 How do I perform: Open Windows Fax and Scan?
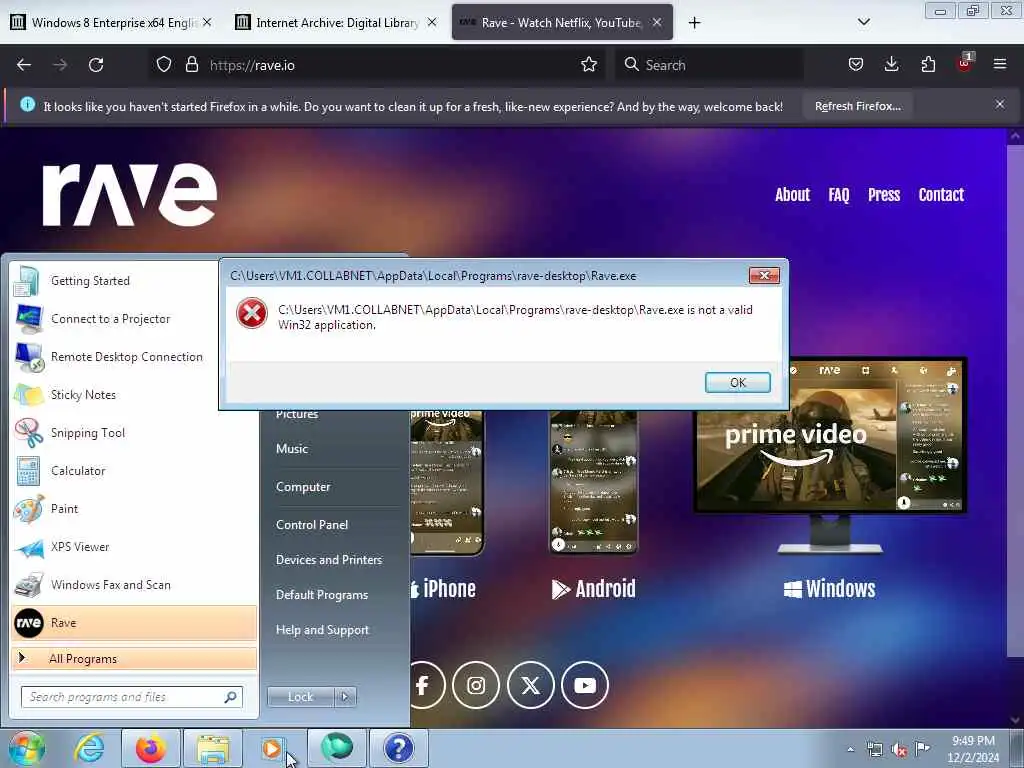click(x=134, y=584)
